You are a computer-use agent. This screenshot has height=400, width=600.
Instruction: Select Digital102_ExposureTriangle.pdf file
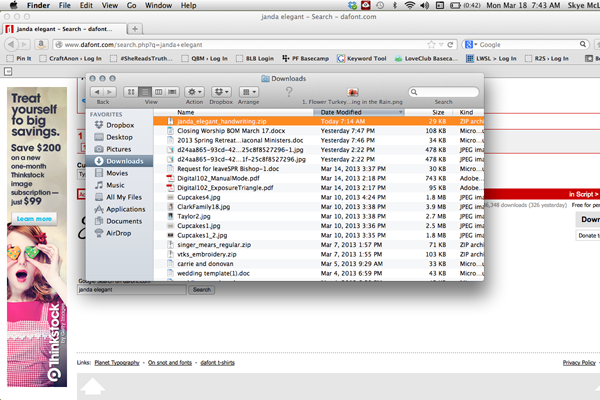(319, 188)
